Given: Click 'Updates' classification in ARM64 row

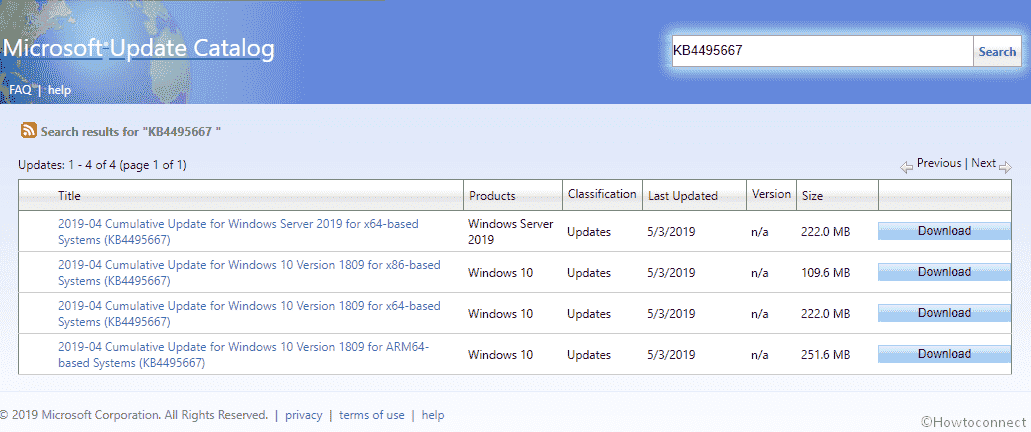Looking at the screenshot, I should point(589,355).
